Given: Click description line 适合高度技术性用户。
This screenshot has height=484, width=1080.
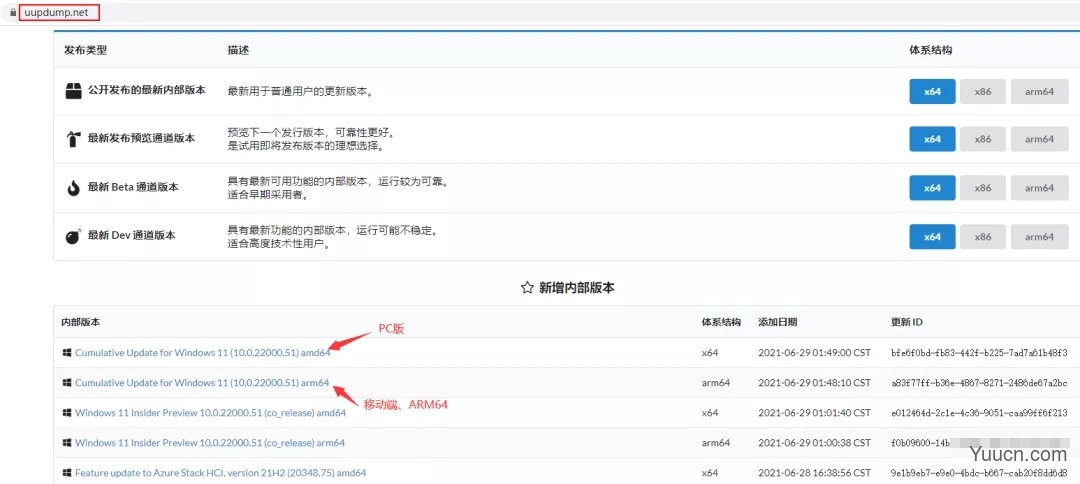Looking at the screenshot, I should click(x=277, y=244).
